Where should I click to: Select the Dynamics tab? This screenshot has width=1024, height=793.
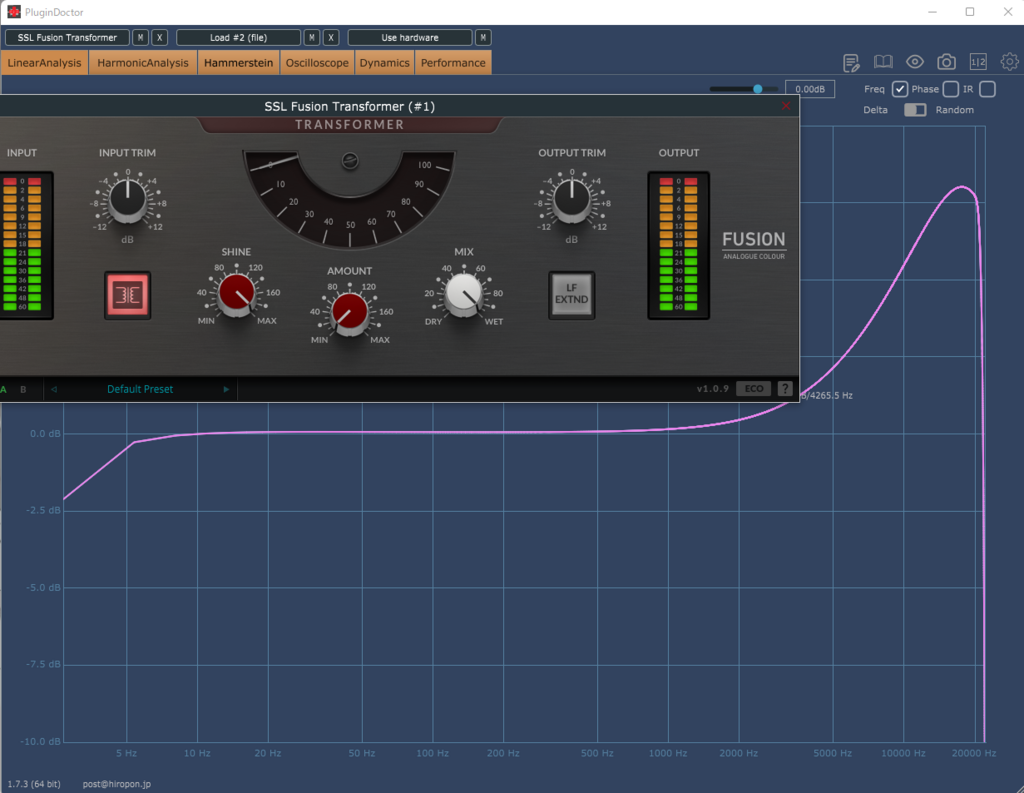point(384,63)
